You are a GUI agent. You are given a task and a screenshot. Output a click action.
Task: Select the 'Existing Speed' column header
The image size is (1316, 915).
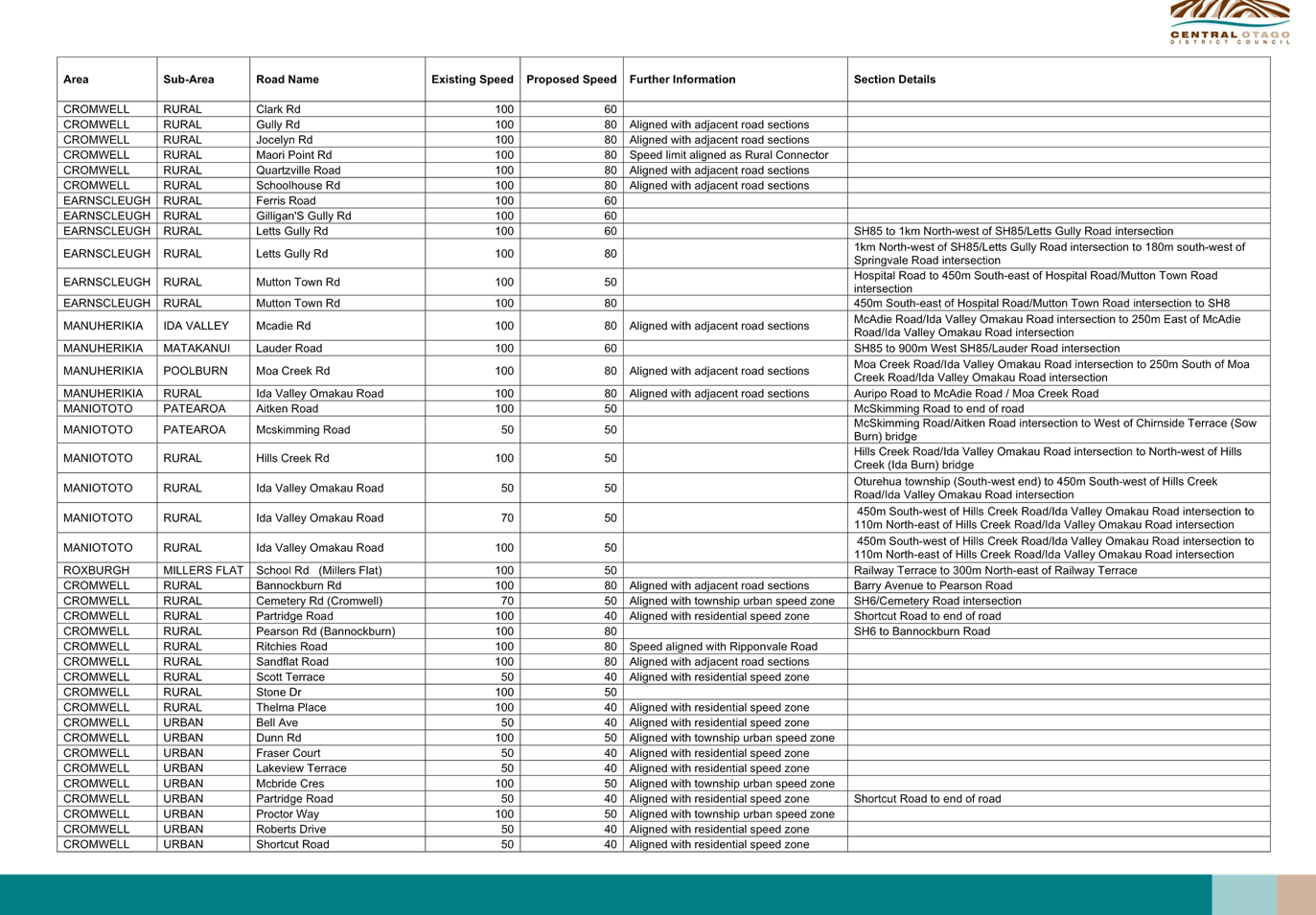coord(473,80)
